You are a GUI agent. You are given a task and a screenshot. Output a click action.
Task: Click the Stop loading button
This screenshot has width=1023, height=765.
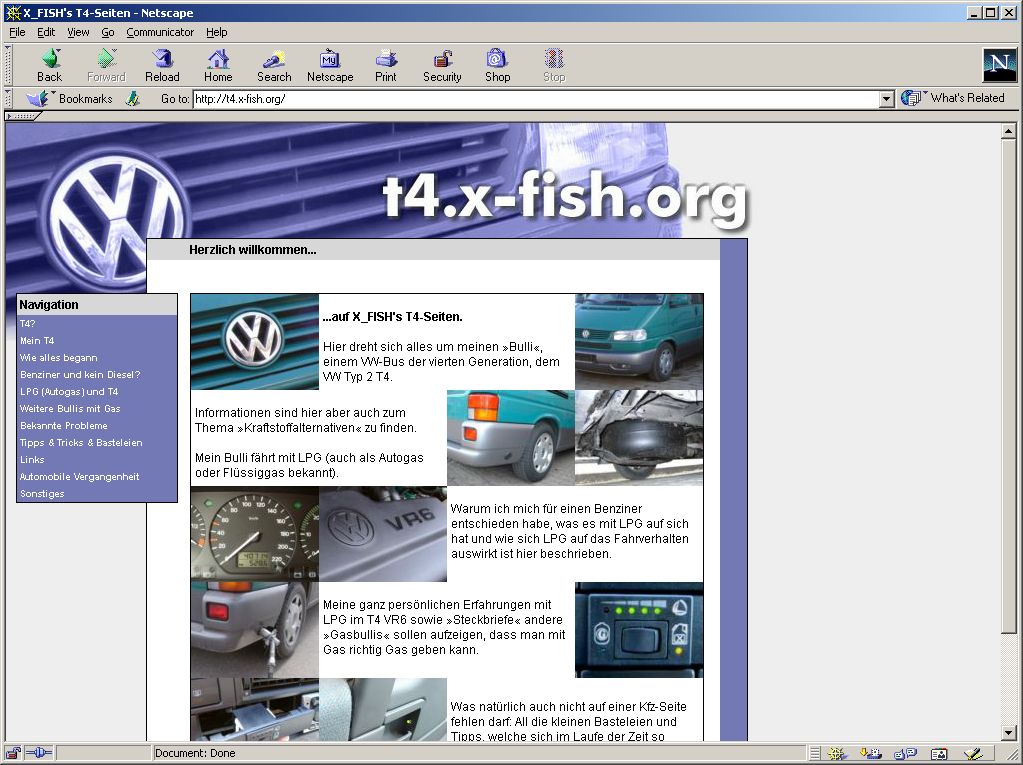(x=554, y=66)
